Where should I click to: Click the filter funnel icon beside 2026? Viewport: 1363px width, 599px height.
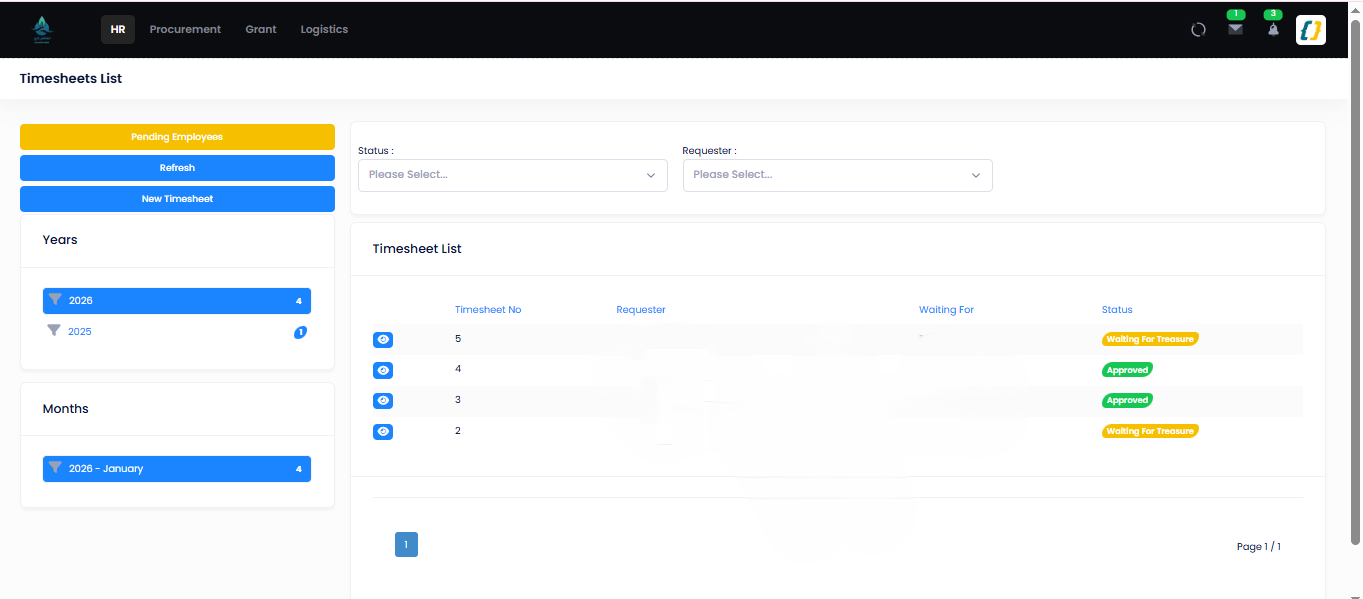55,300
